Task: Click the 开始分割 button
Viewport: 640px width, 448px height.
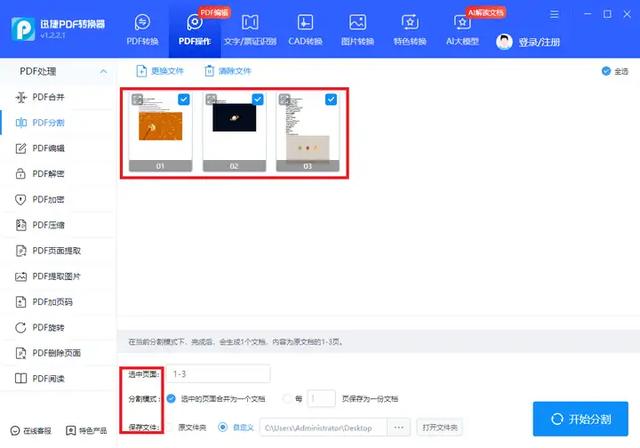Action: tap(580, 419)
